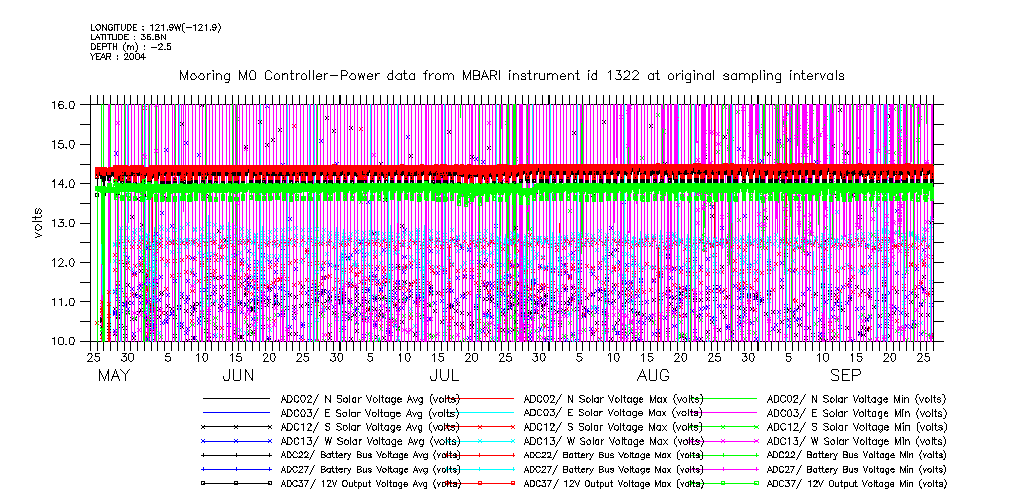This screenshot has height=504, width=1009.
Task: Click the SEP month label on the x-axis
Action: point(845,376)
